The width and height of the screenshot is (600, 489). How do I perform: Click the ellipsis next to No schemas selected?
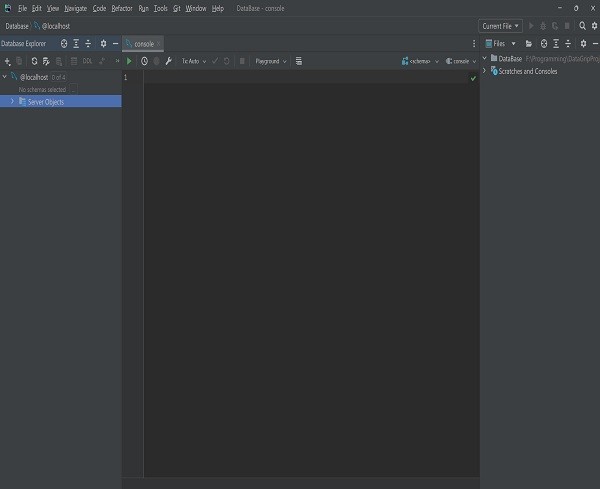(x=73, y=89)
